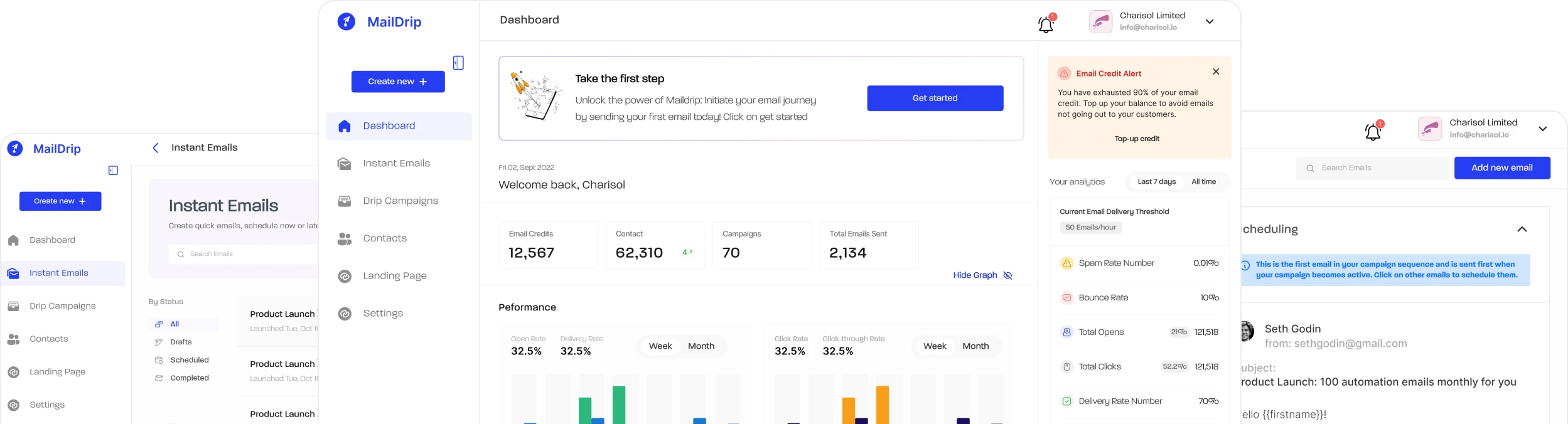The width and height of the screenshot is (1568, 424).
Task: Click Top-up credit link
Action: [1137, 139]
